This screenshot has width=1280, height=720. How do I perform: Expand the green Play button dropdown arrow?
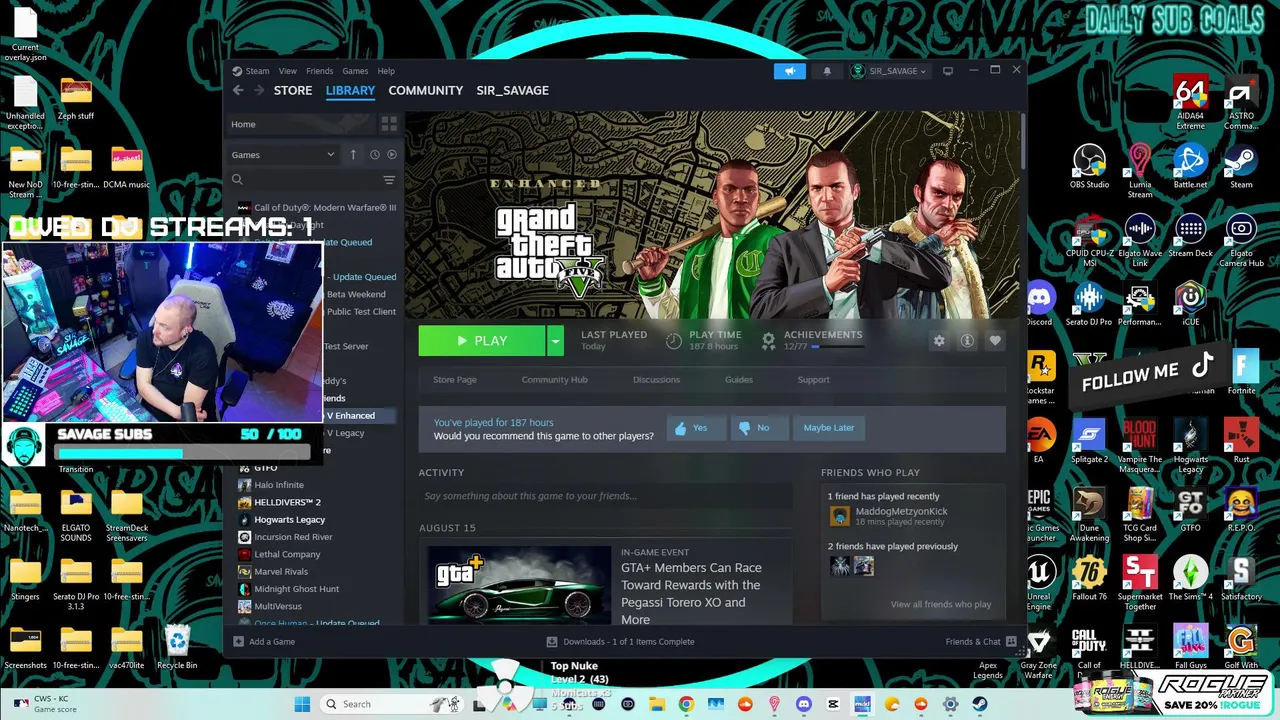tap(555, 341)
